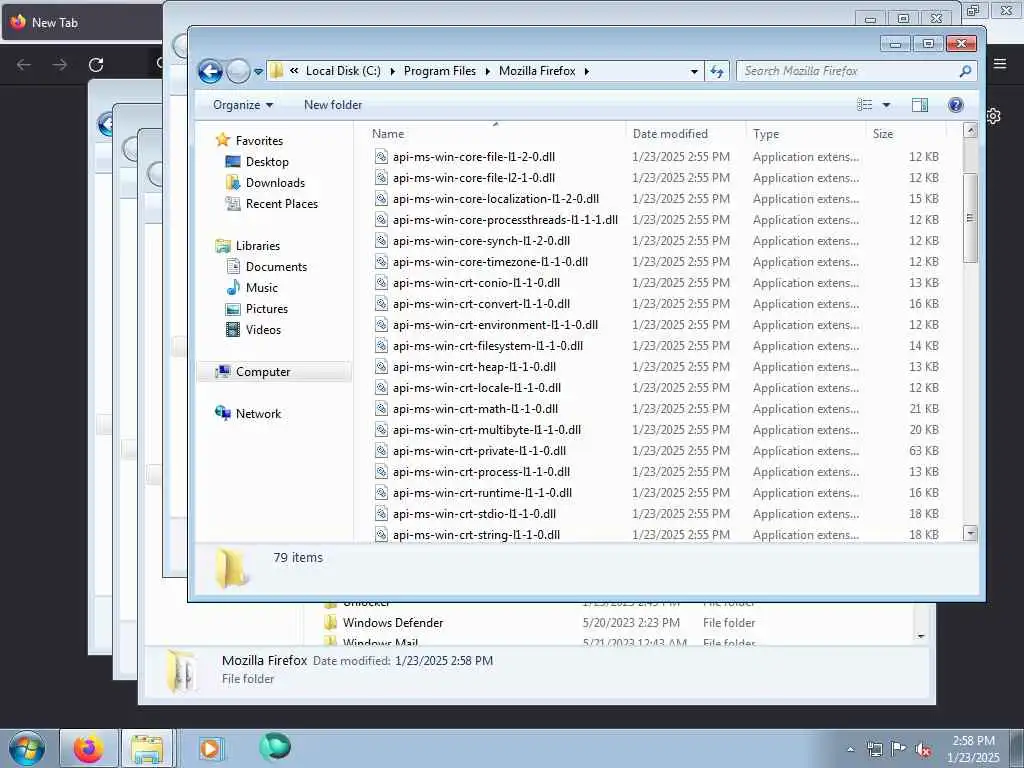This screenshot has height=768, width=1024.
Task: Open Recent Places in Favorites
Action: point(281,204)
